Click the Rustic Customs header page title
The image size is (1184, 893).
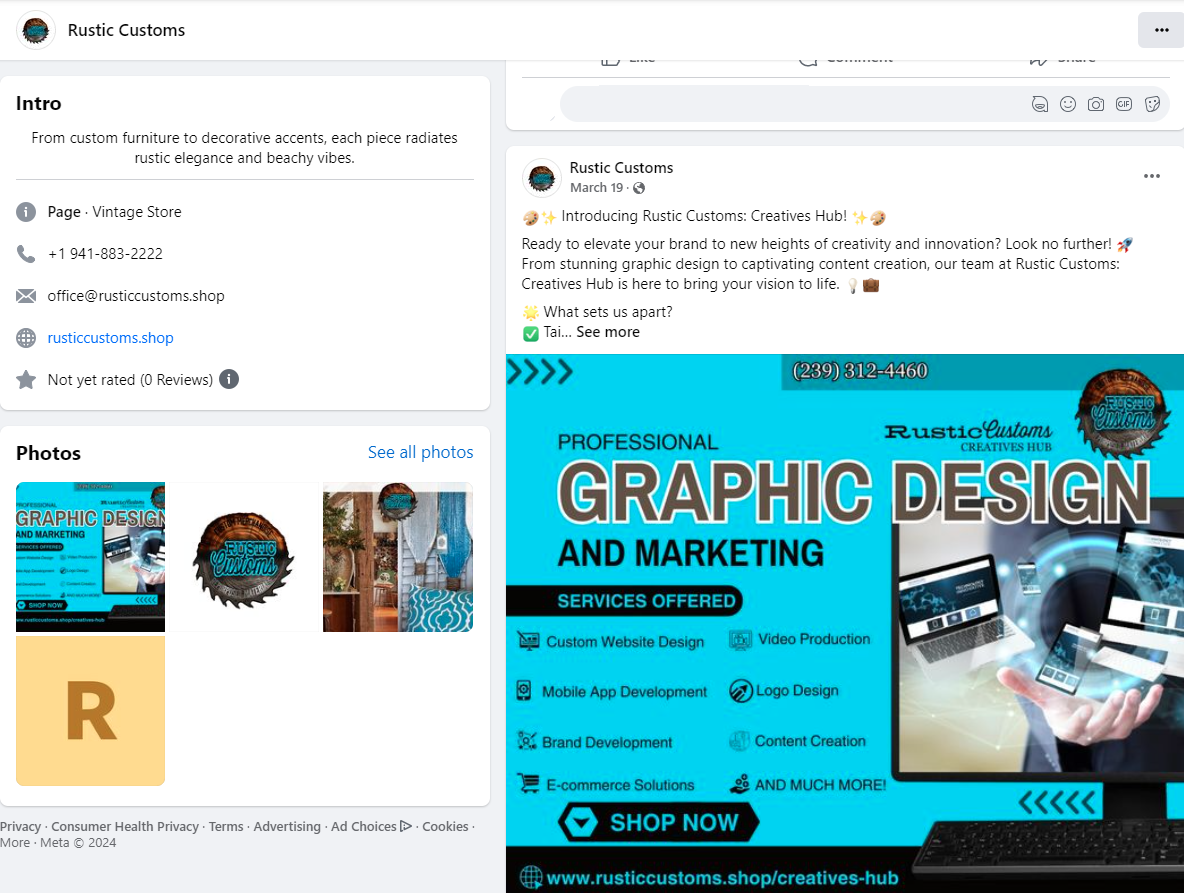tap(126, 30)
